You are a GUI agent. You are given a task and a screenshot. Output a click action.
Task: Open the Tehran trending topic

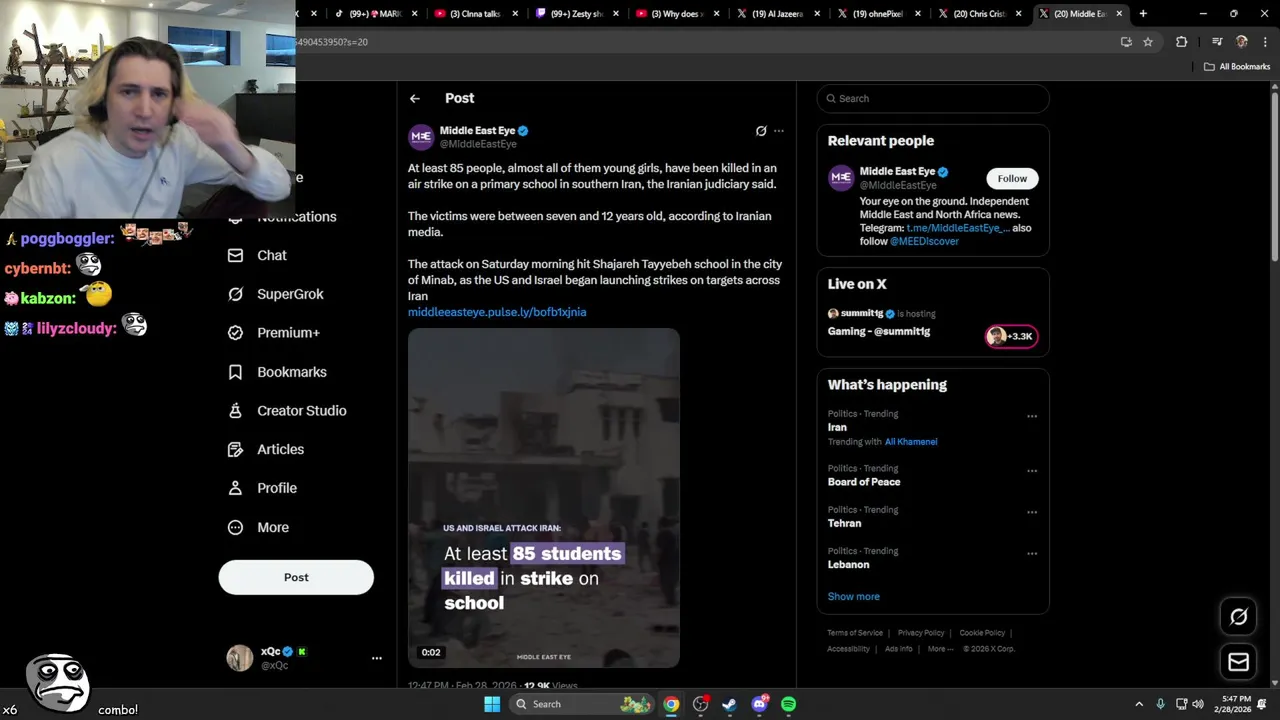tap(844, 523)
